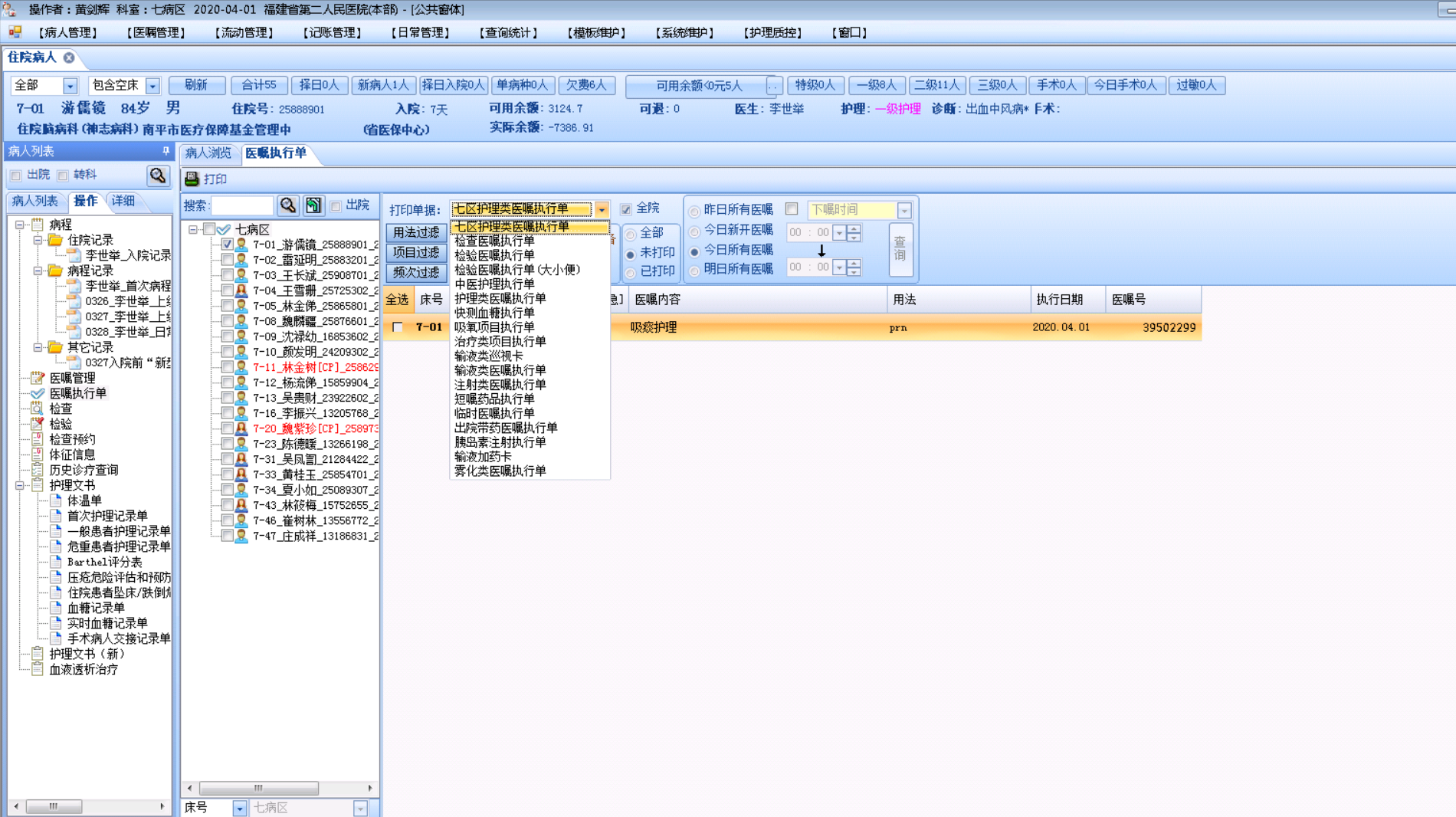Viewport: 1456px width, 817px height.
Task: Click the 医嘱管理 icon in the tree
Action: [x=37, y=378]
